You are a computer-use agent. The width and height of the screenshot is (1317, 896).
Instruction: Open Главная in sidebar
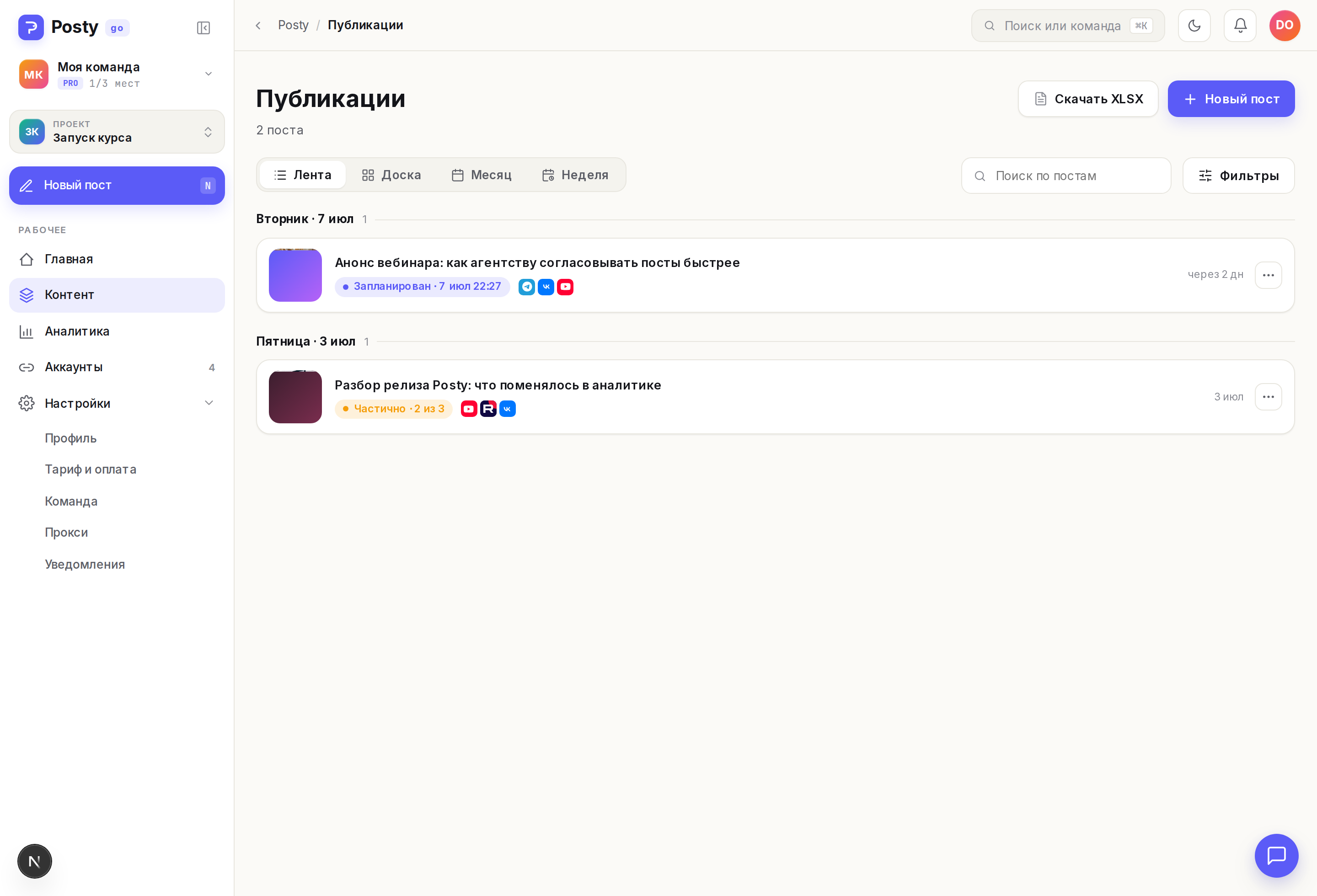point(117,259)
